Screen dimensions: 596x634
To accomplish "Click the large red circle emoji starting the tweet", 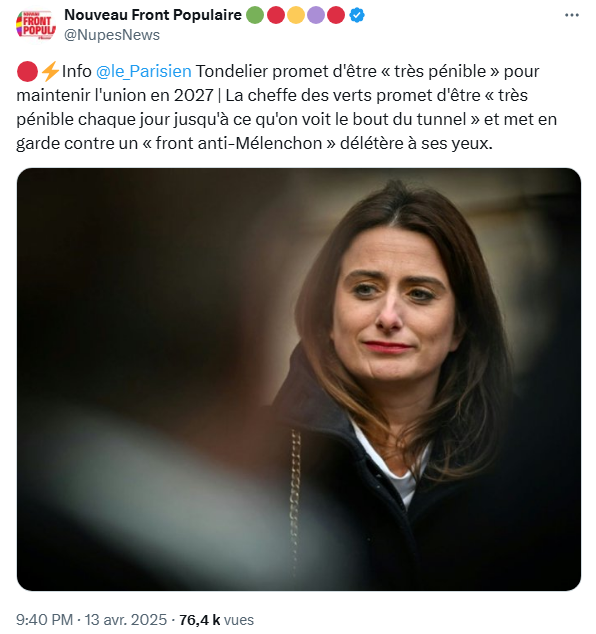I will [x=27, y=72].
